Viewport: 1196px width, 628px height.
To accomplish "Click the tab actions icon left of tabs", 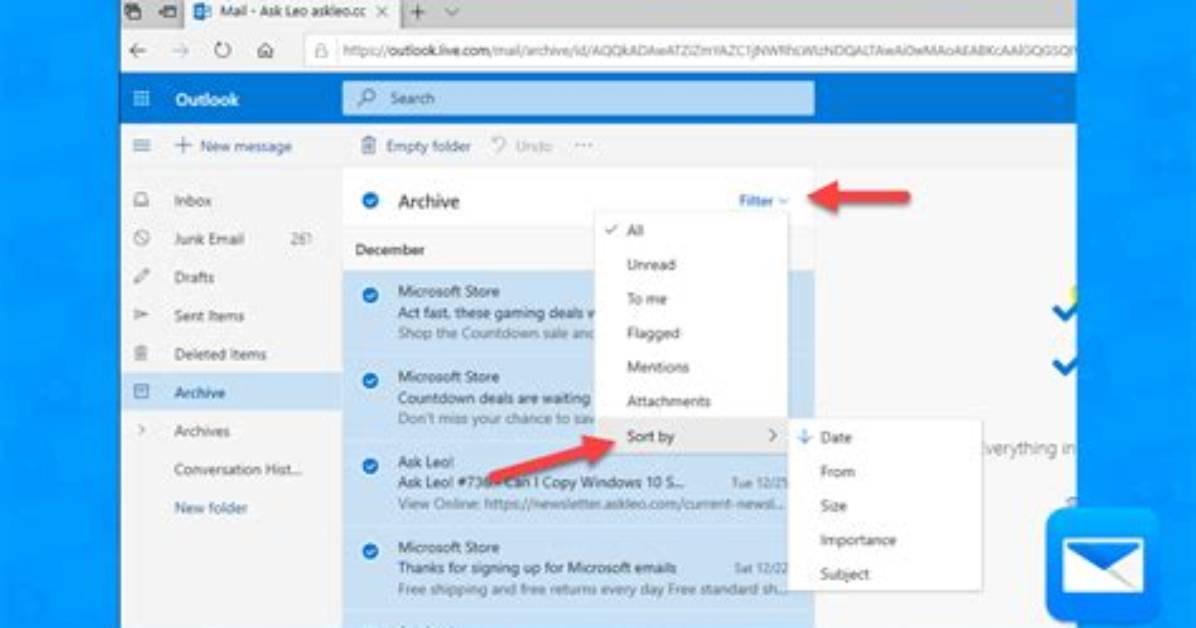I will coord(133,11).
